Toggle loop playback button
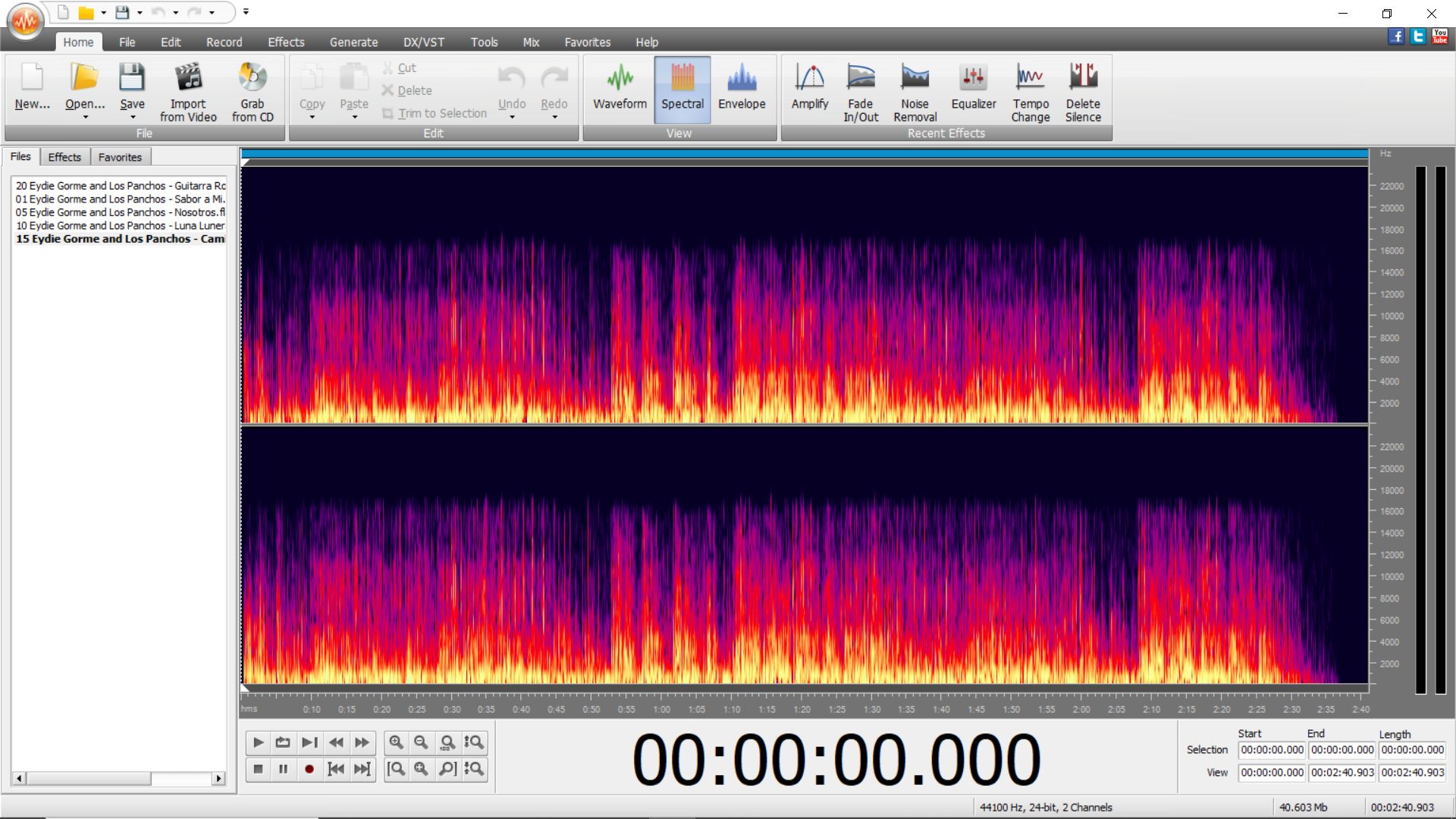Image resolution: width=1456 pixels, height=819 pixels. [283, 742]
